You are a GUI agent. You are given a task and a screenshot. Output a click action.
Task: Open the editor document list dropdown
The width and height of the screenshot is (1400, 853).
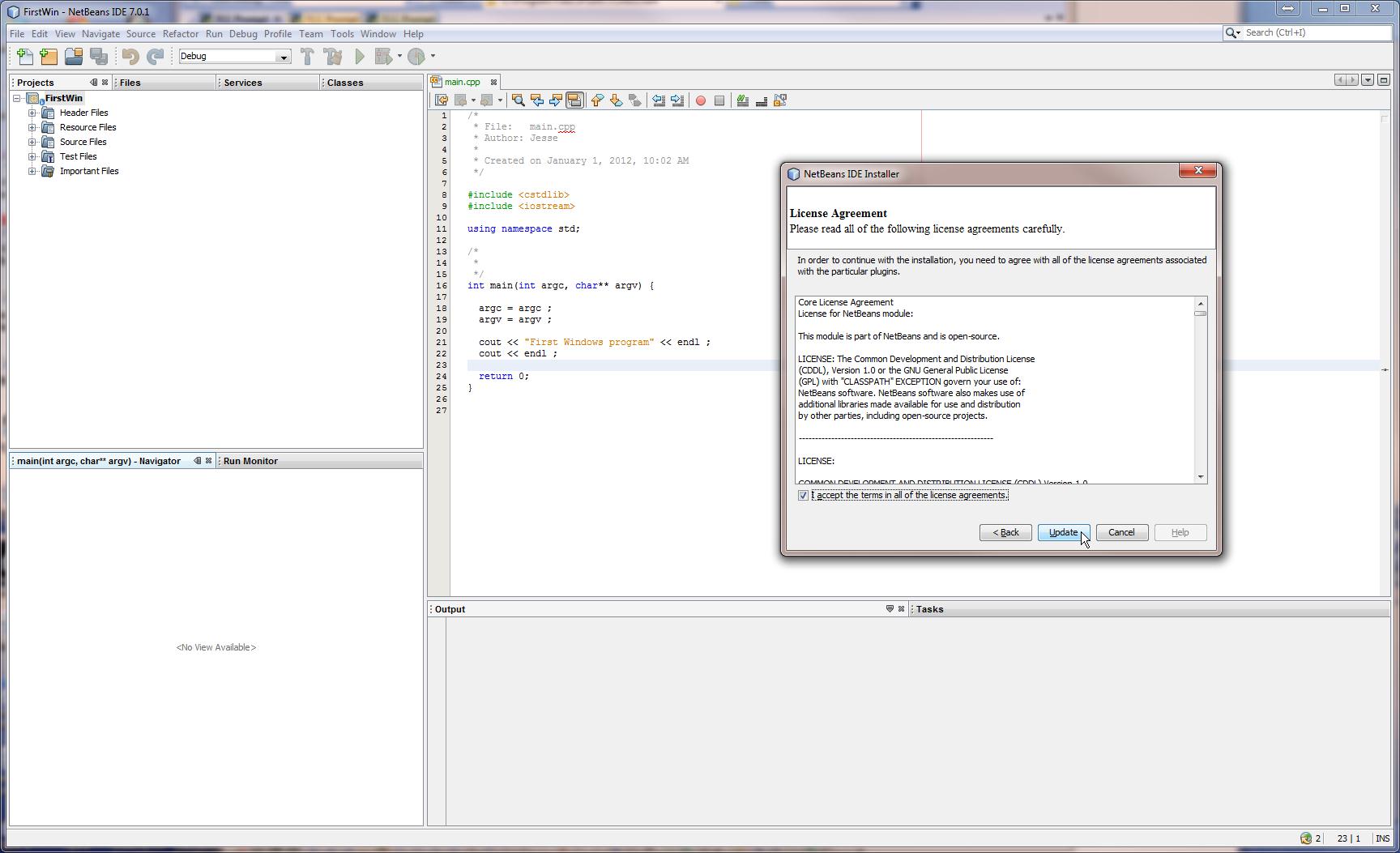[x=1368, y=79]
